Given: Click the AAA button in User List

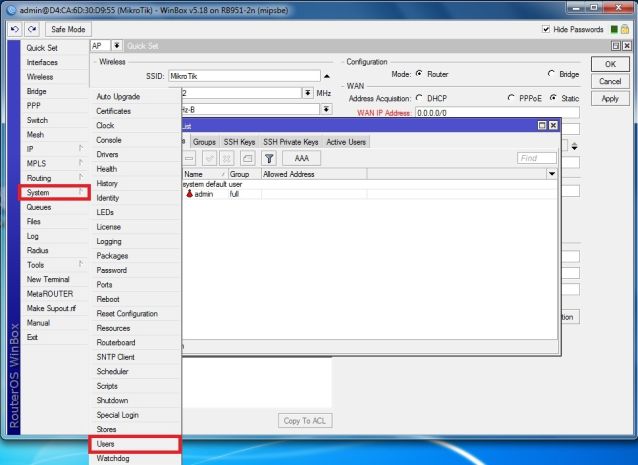Looking at the screenshot, I should click(301, 158).
